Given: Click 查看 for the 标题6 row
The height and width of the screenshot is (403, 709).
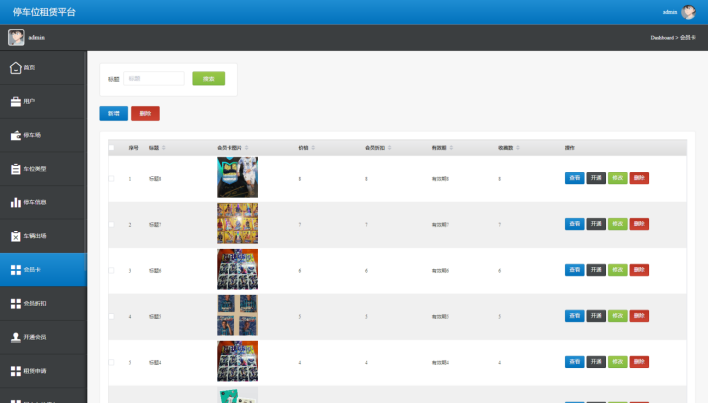Looking at the screenshot, I should 574,270.
